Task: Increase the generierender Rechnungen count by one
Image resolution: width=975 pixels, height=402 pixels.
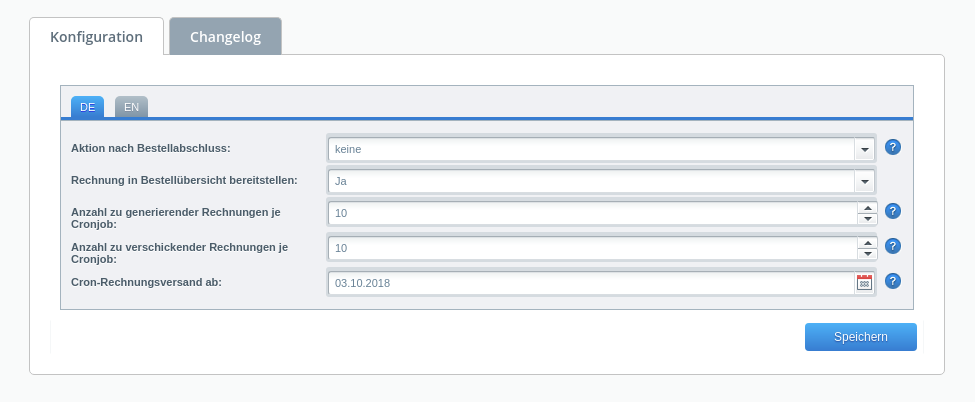Action: [x=867, y=208]
